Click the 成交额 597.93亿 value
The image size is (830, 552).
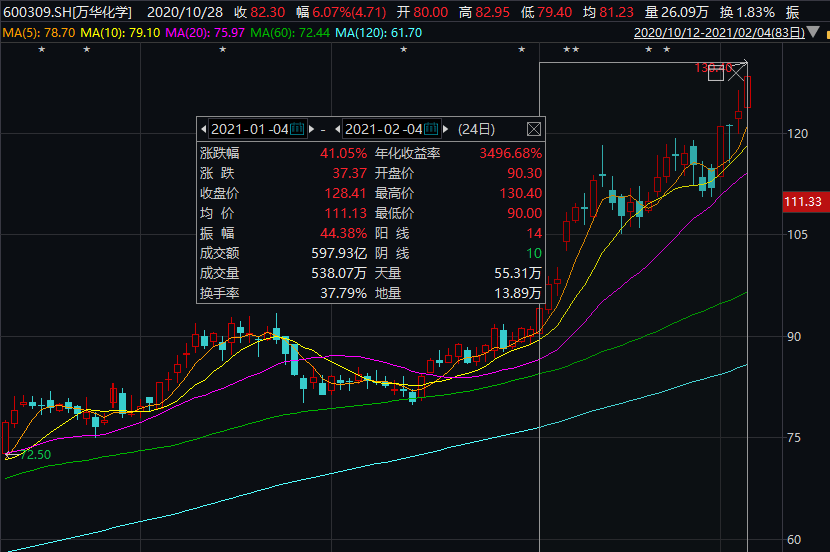pos(339,254)
